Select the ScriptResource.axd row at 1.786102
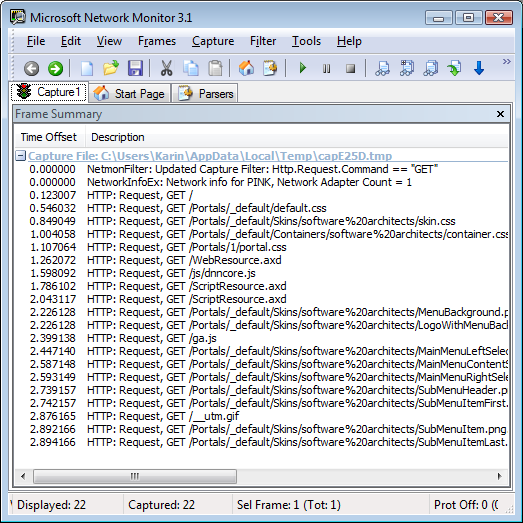The image size is (523, 523). [x=262, y=286]
